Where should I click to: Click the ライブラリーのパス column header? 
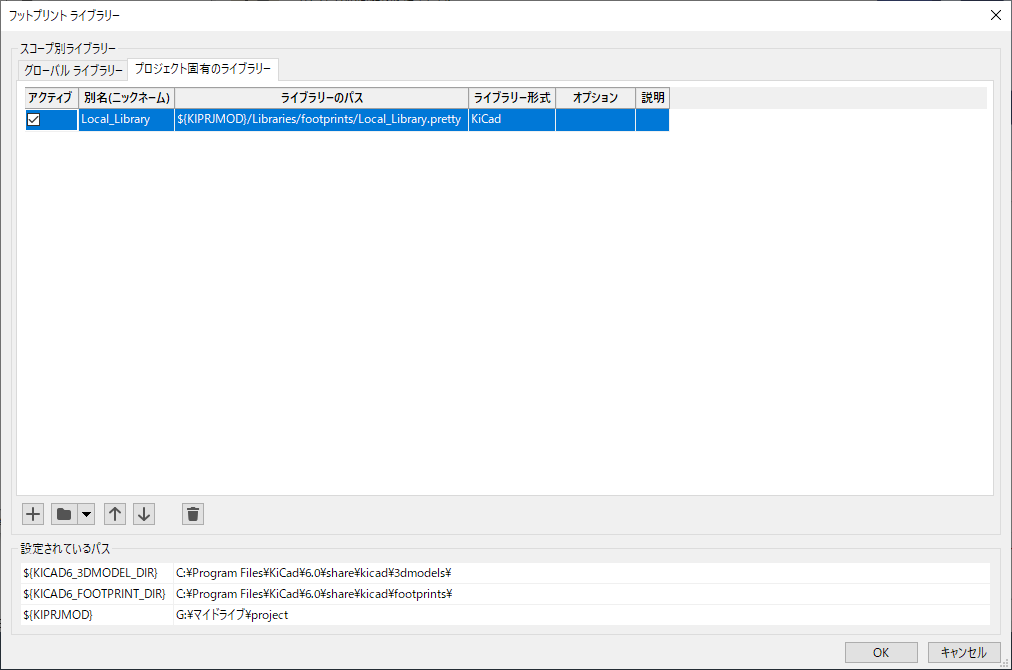coord(321,98)
